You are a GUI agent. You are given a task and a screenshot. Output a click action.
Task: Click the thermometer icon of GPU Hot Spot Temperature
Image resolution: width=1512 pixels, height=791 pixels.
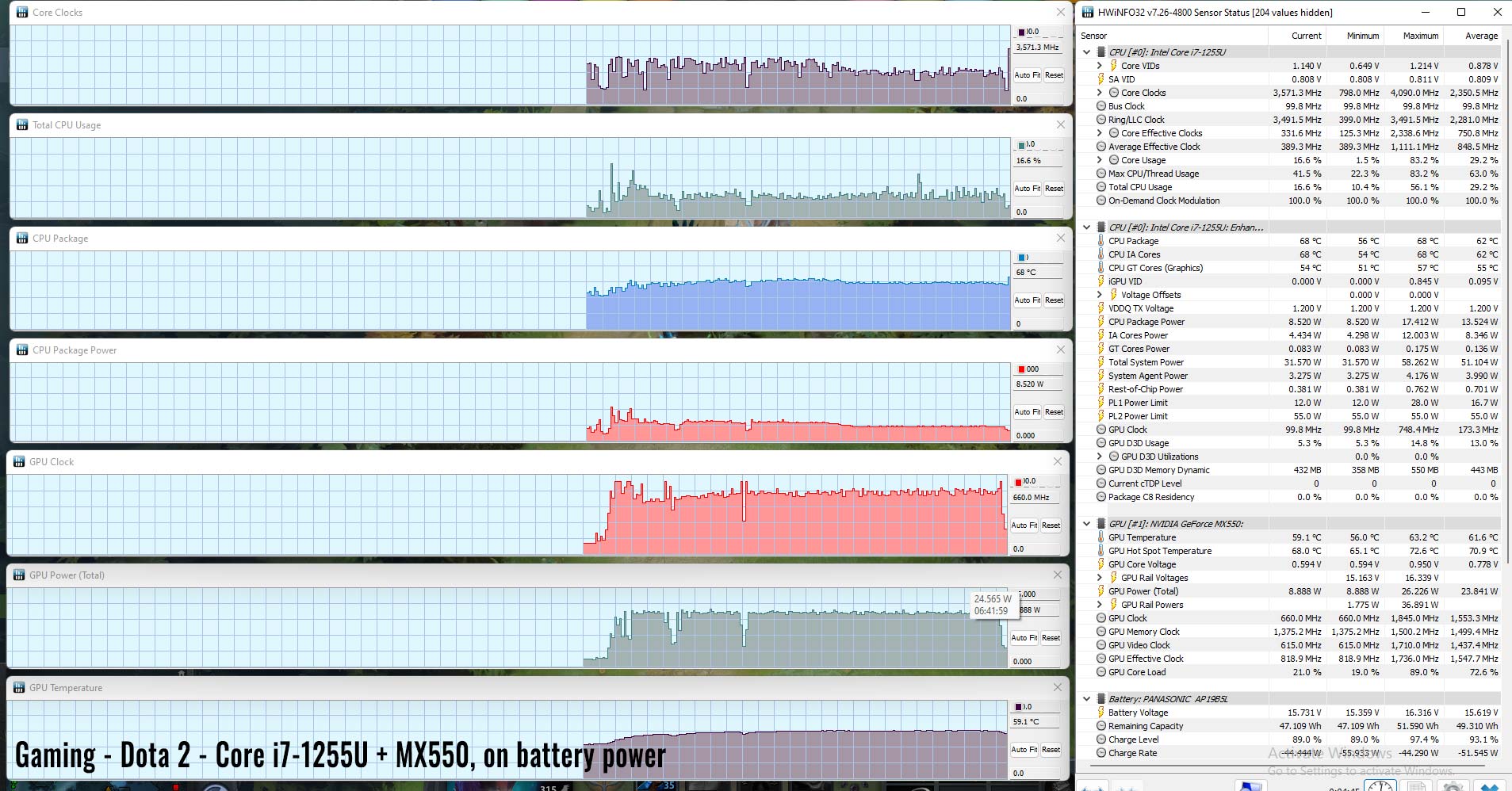pos(1101,551)
